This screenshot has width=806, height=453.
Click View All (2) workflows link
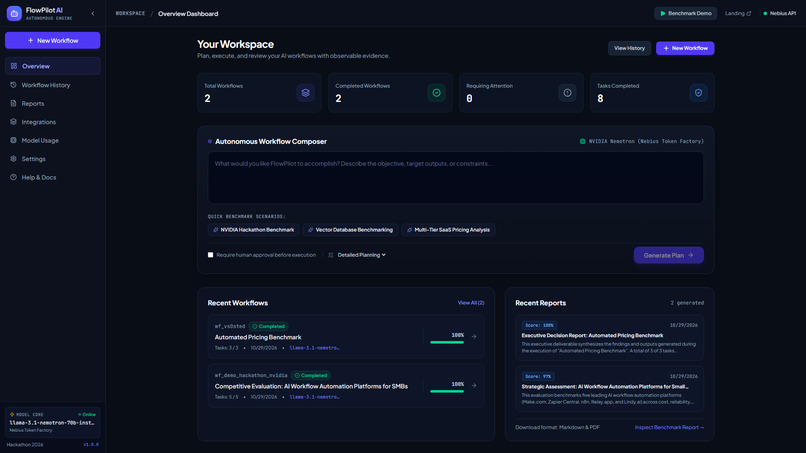tap(471, 303)
